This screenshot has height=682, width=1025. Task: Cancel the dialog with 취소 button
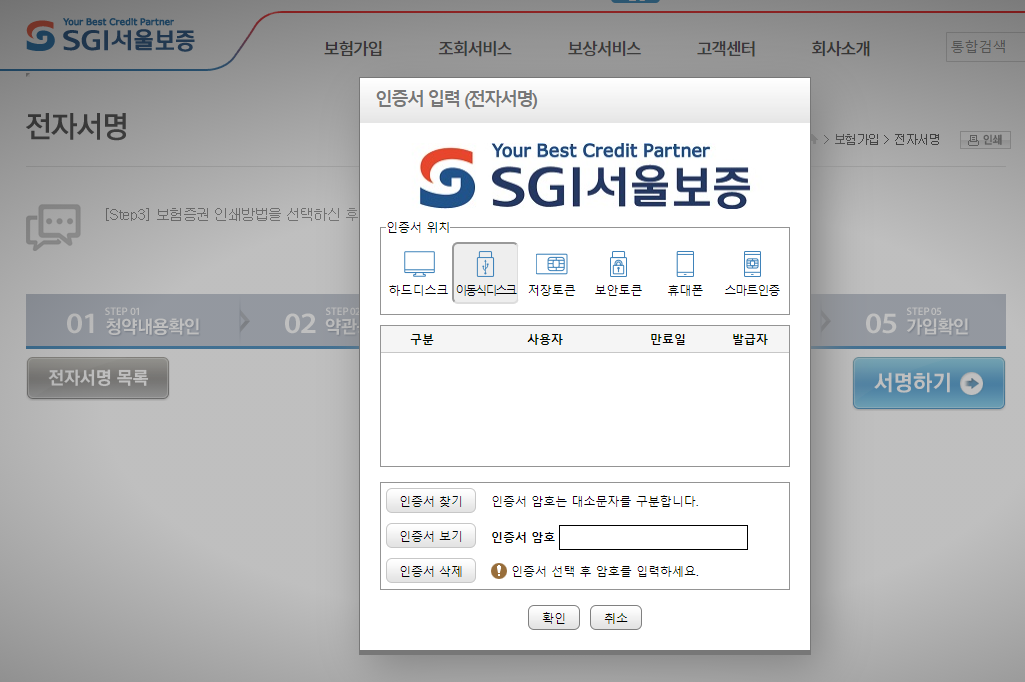[x=616, y=618]
